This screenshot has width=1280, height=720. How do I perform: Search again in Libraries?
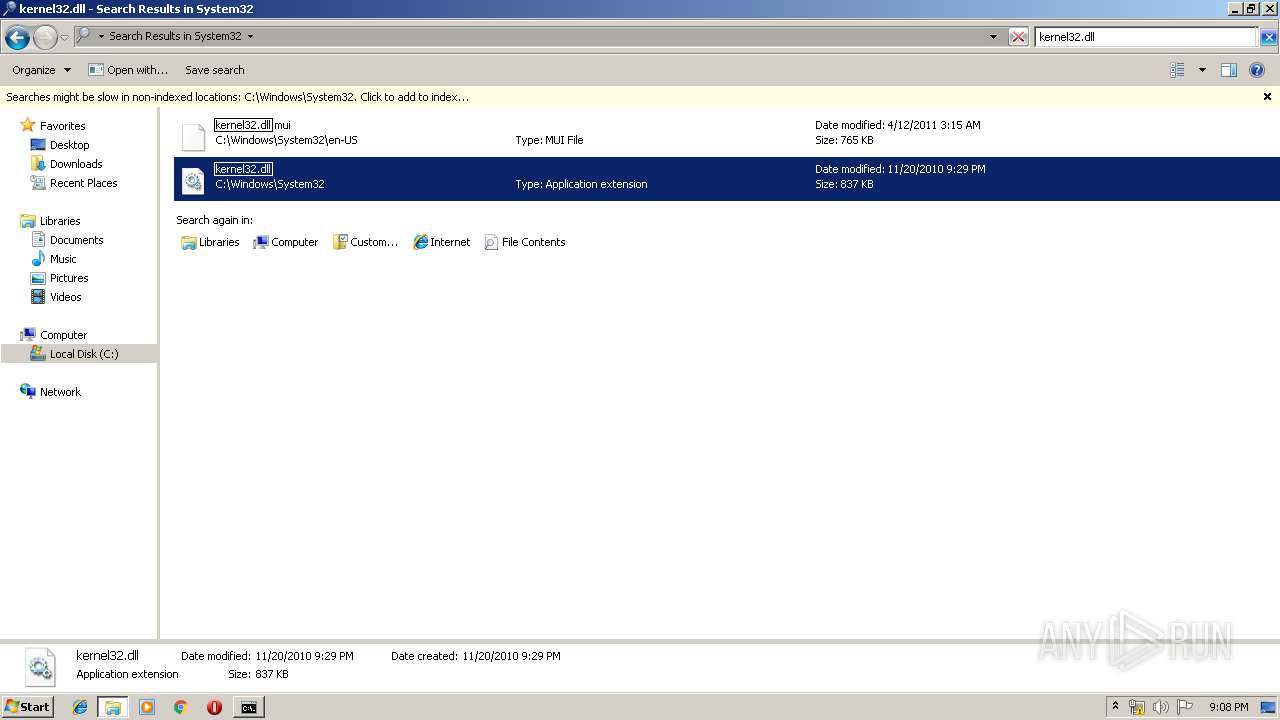(x=210, y=242)
